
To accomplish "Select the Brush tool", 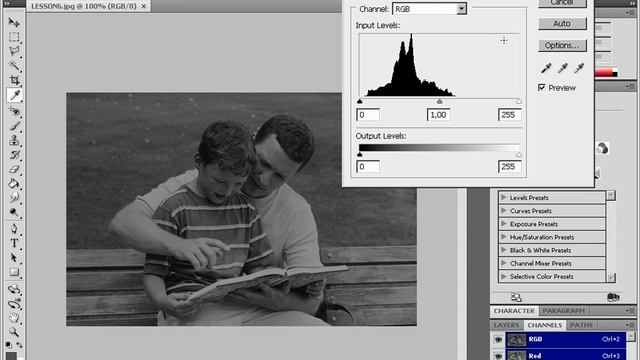I will (x=14, y=126).
